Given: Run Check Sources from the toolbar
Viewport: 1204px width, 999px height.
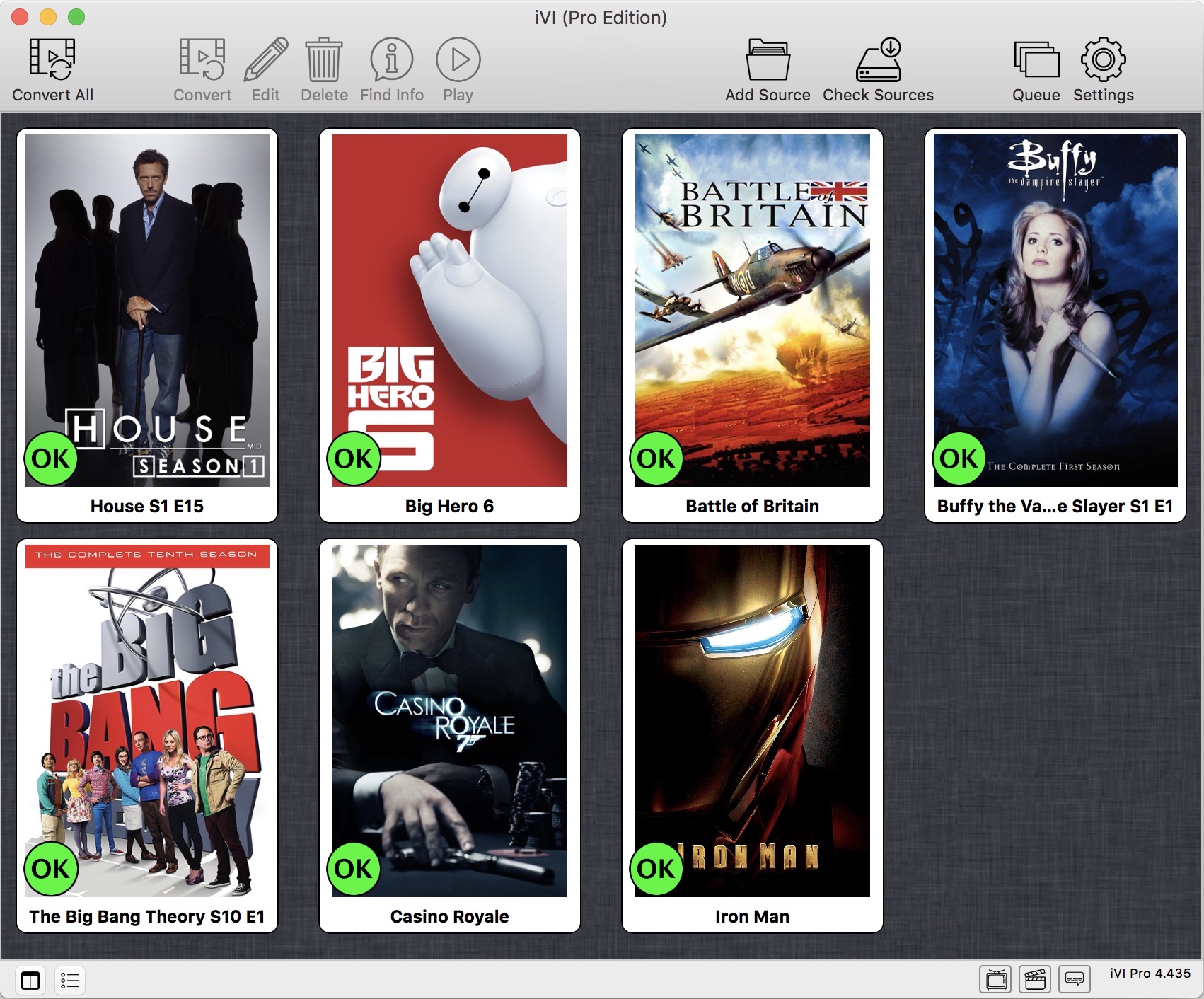Looking at the screenshot, I should (878, 60).
